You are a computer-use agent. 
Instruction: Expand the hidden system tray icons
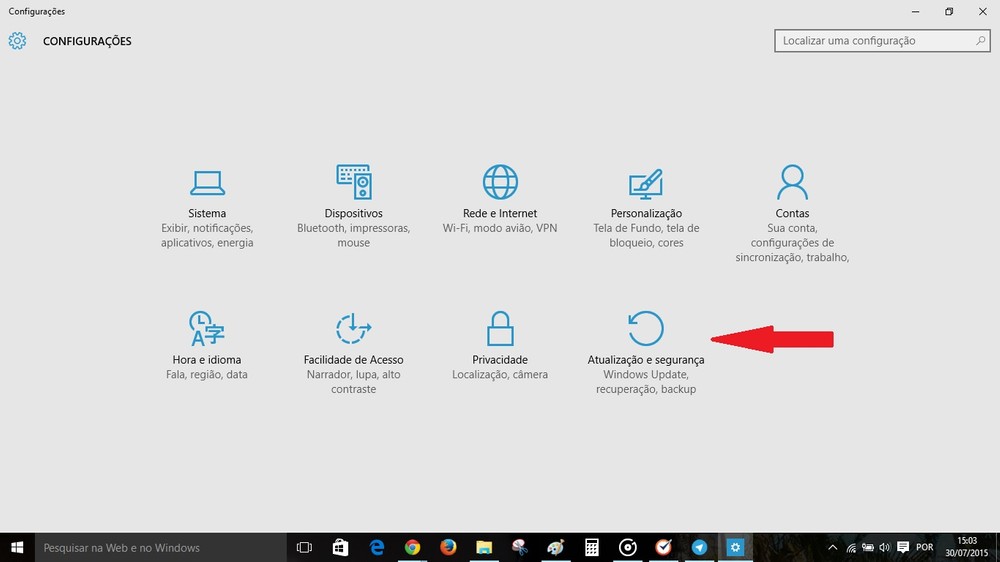pos(833,547)
